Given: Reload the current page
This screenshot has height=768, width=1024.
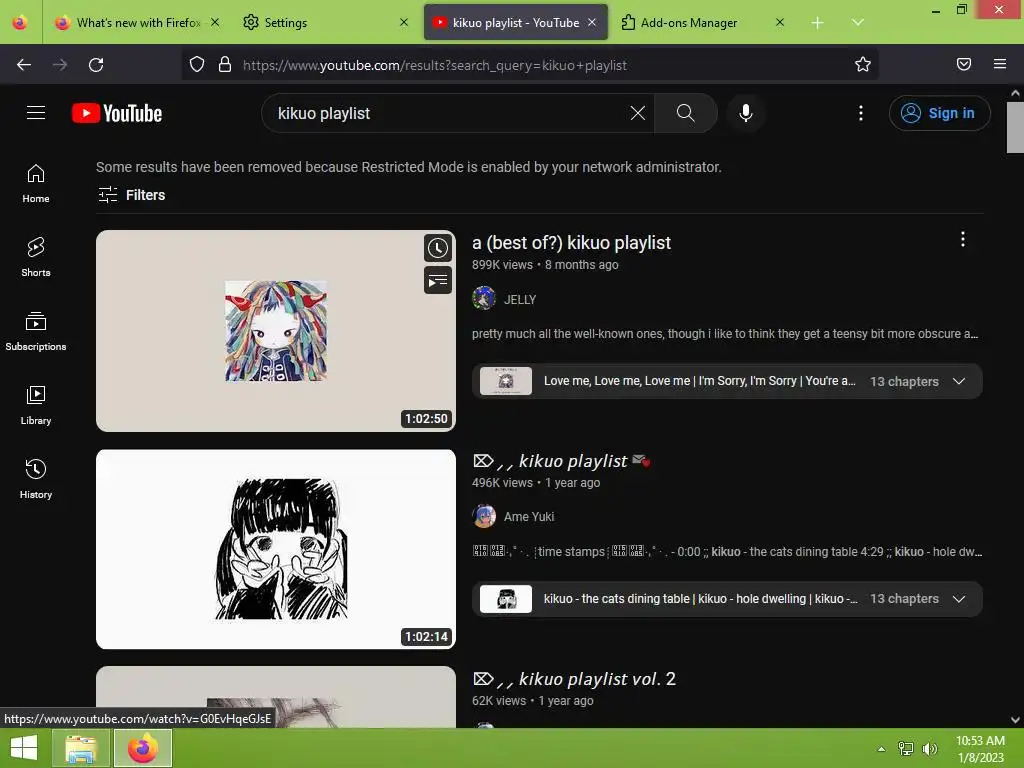Looking at the screenshot, I should [x=96, y=65].
